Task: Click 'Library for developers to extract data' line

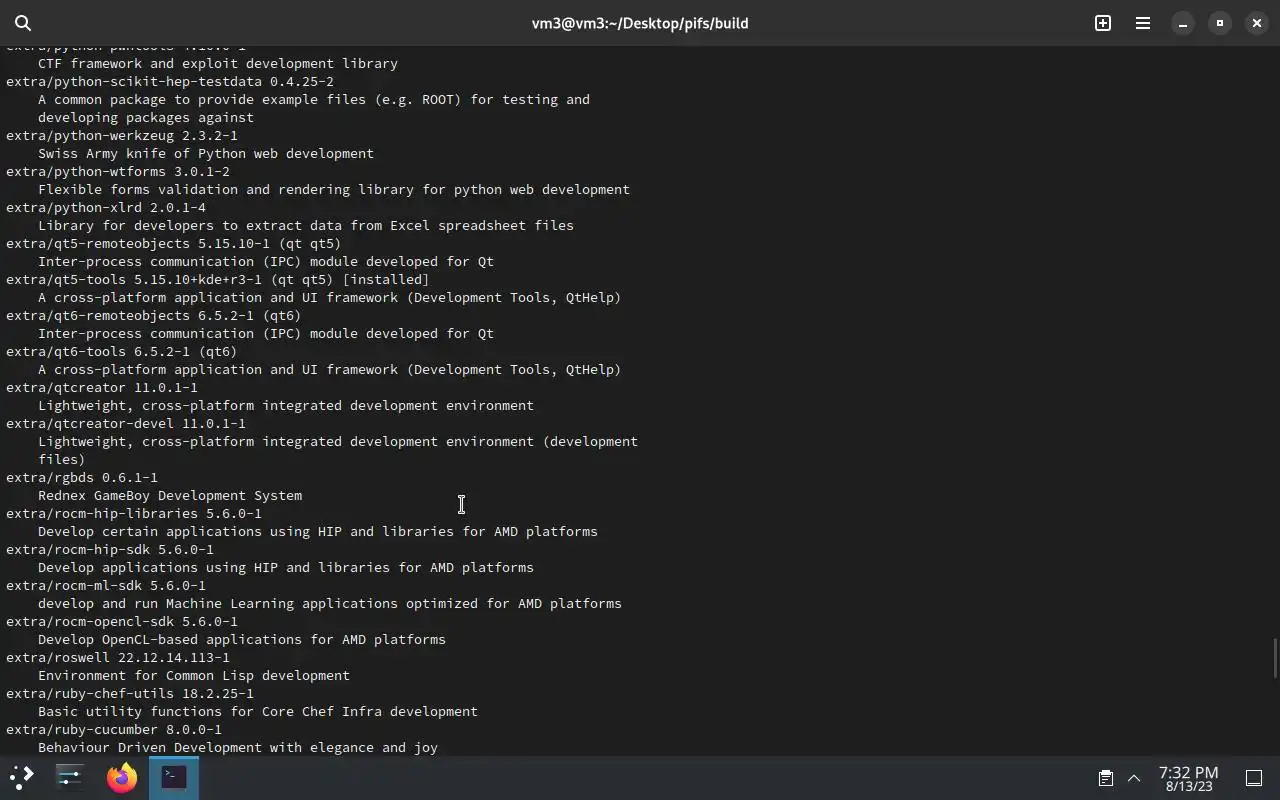Action: coord(306,225)
